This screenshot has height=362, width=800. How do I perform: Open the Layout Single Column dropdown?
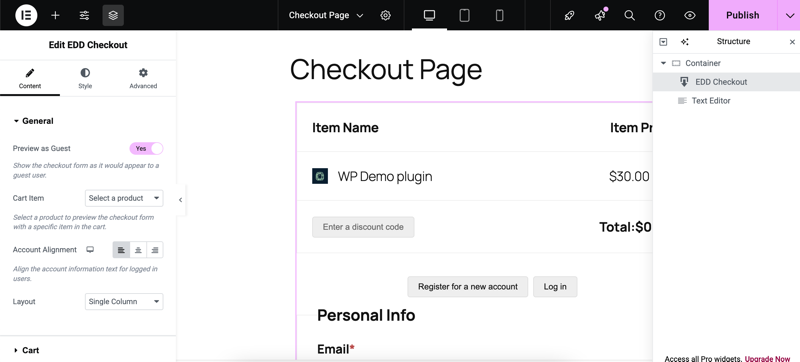click(x=124, y=301)
